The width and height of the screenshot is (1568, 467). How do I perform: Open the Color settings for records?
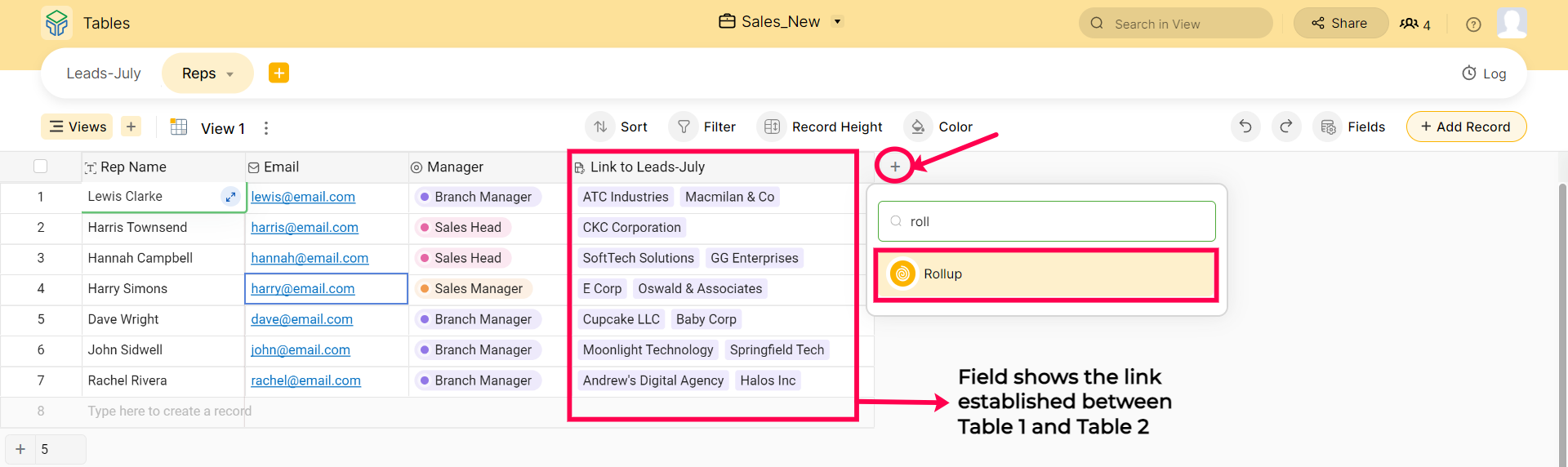[939, 127]
